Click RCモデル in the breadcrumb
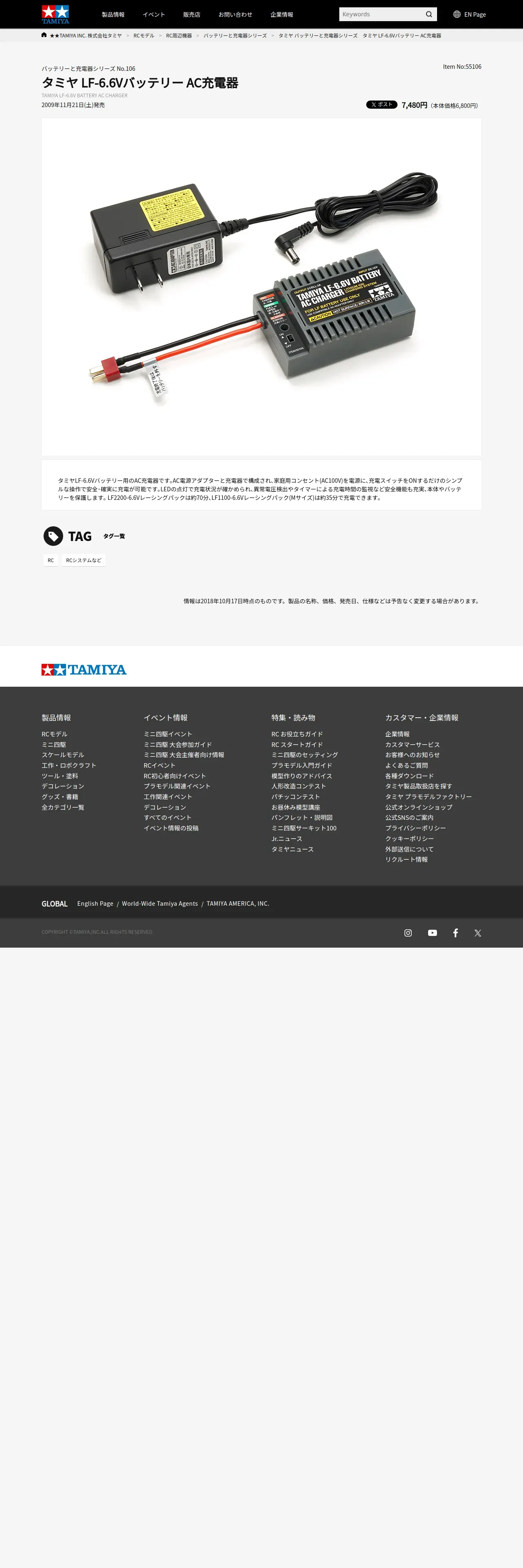Viewport: 523px width, 1568px height. 144,35
